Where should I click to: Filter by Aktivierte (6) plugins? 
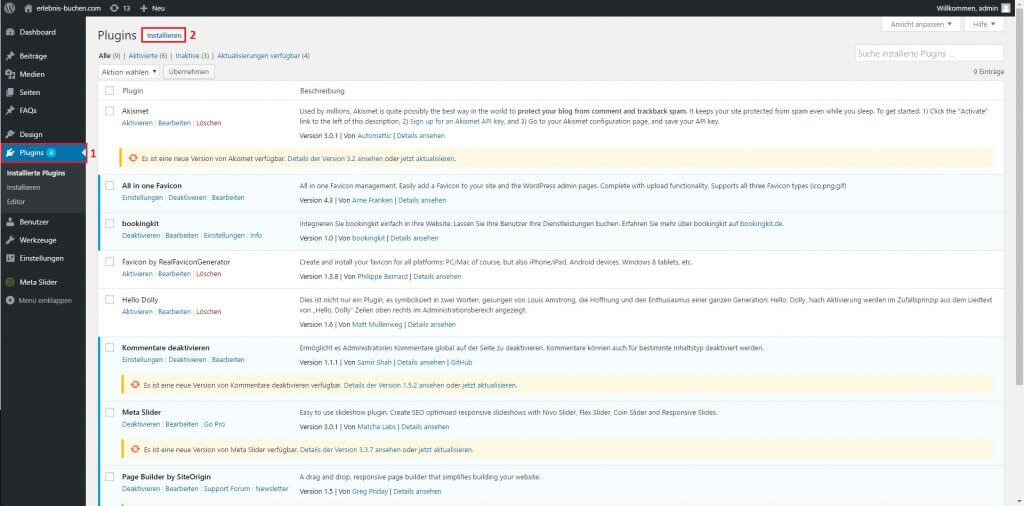148,55
